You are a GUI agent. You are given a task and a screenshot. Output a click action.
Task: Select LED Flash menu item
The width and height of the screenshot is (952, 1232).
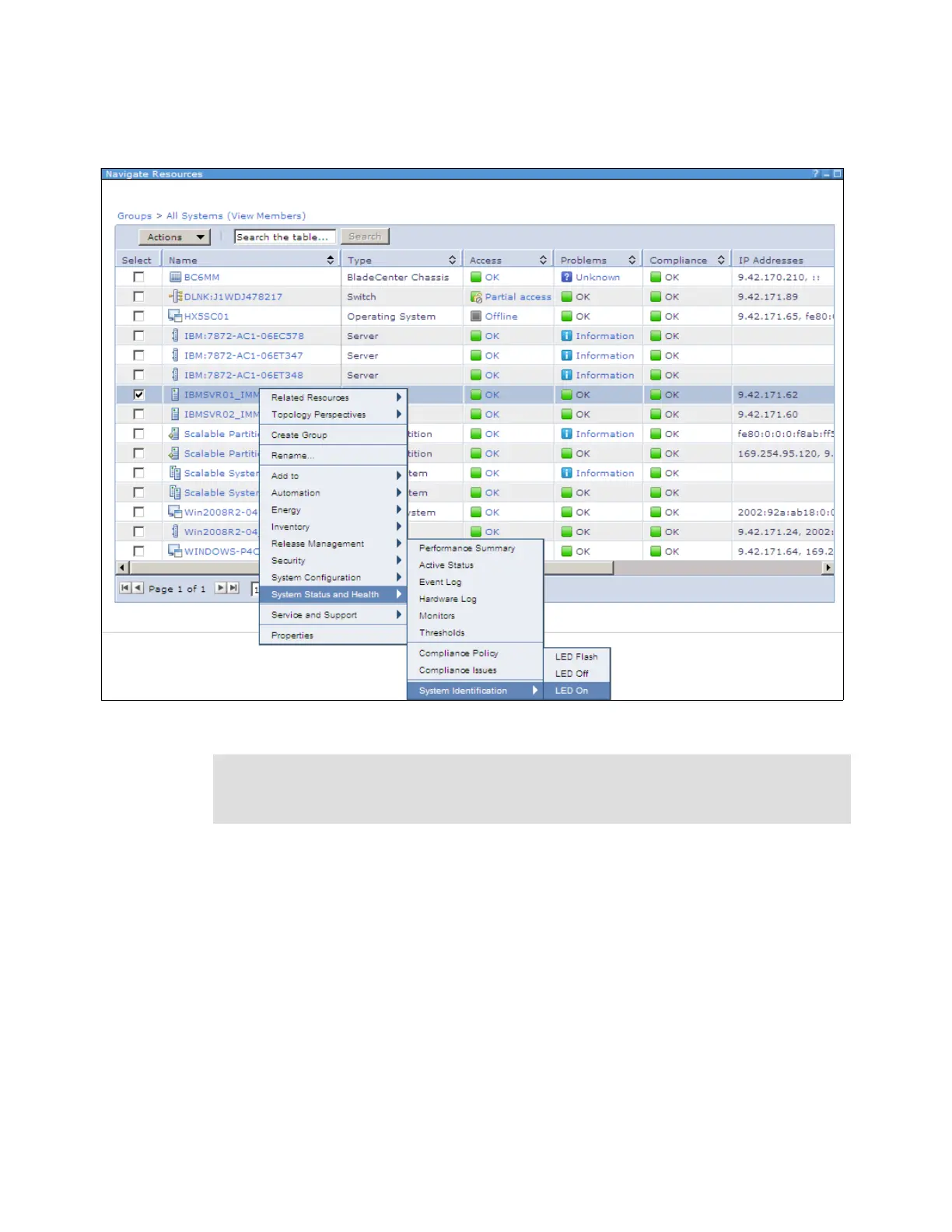(x=576, y=656)
